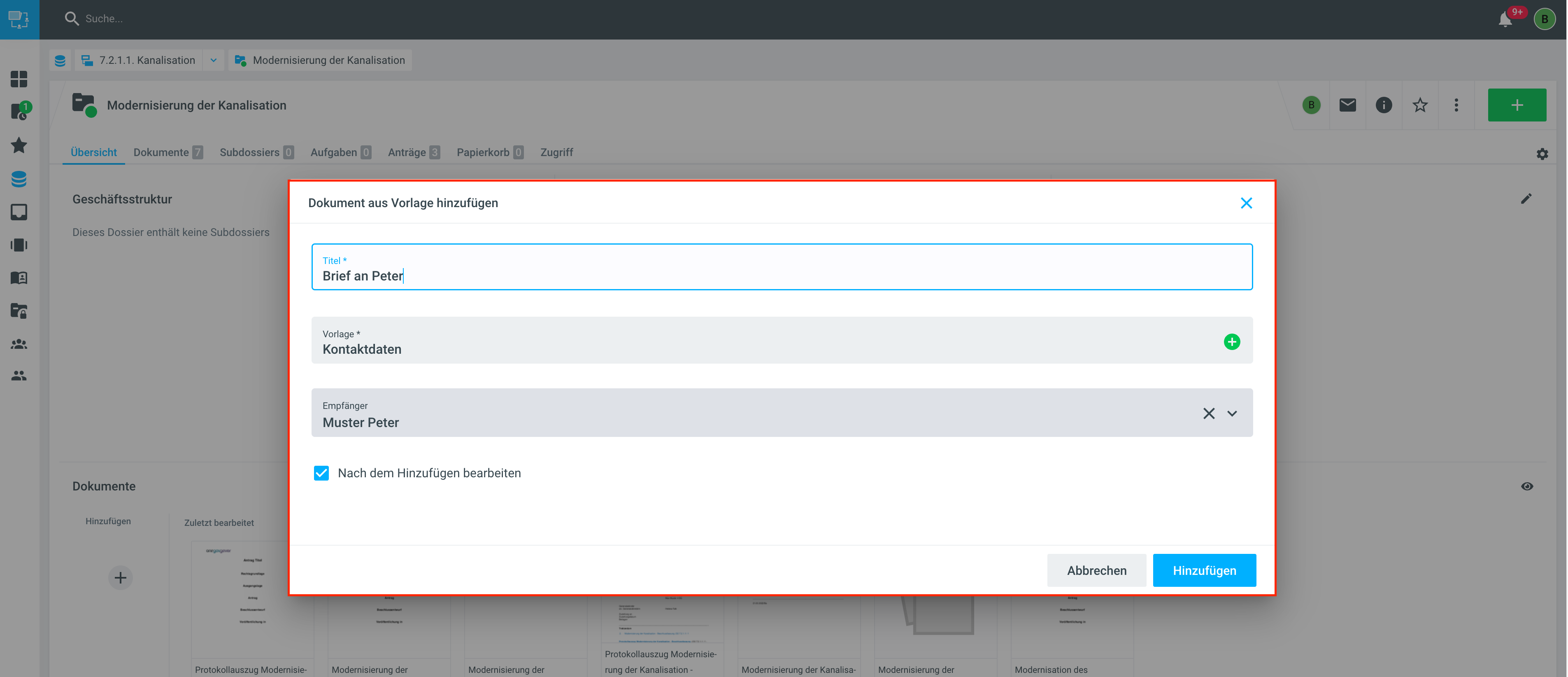This screenshot has width=1568, height=677.
Task: Click the pencil edit icon
Action: tap(1525, 199)
